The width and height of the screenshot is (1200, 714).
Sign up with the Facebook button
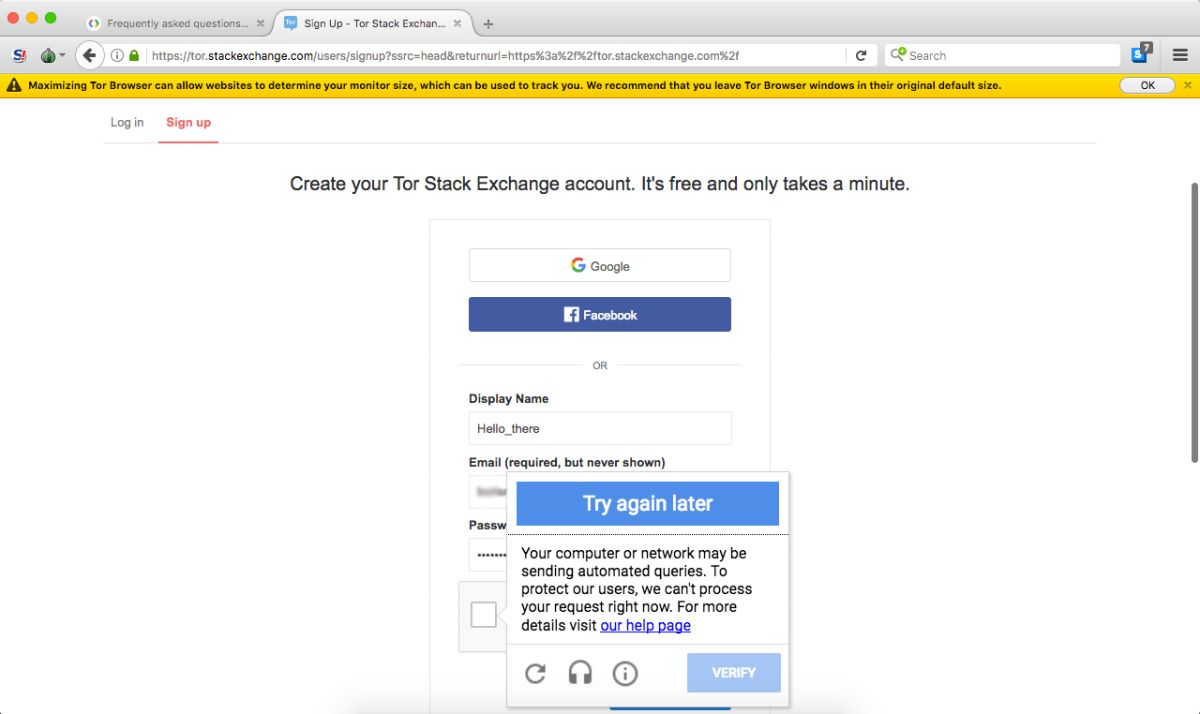tap(600, 314)
